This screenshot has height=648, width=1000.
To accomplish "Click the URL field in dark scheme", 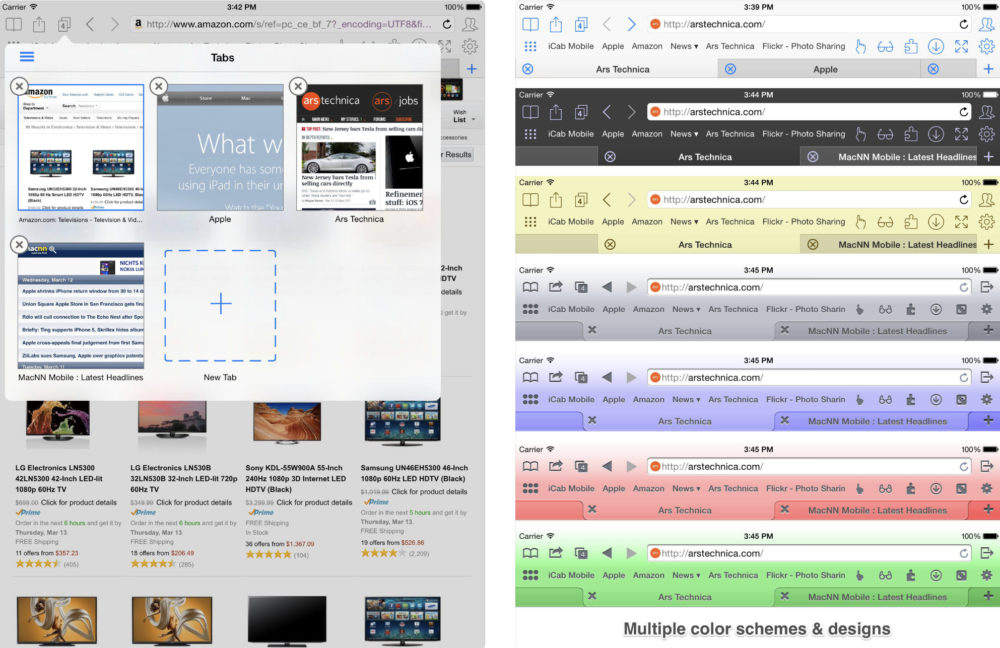I will [809, 112].
